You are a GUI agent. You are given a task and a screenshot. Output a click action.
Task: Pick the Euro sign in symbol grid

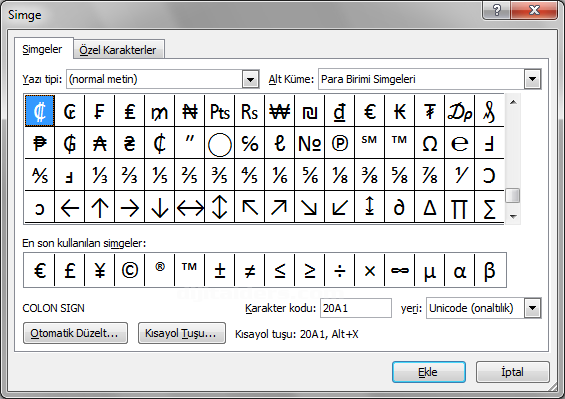click(369, 111)
